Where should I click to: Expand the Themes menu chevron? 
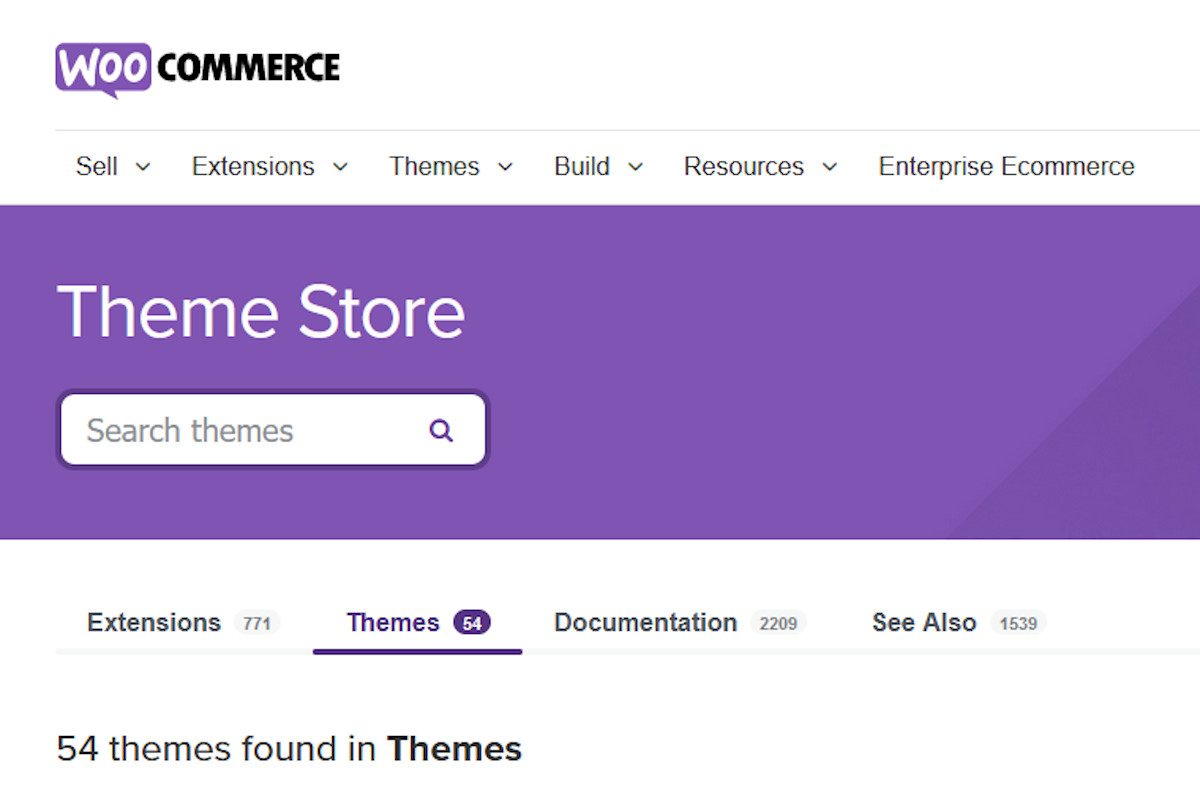point(505,167)
